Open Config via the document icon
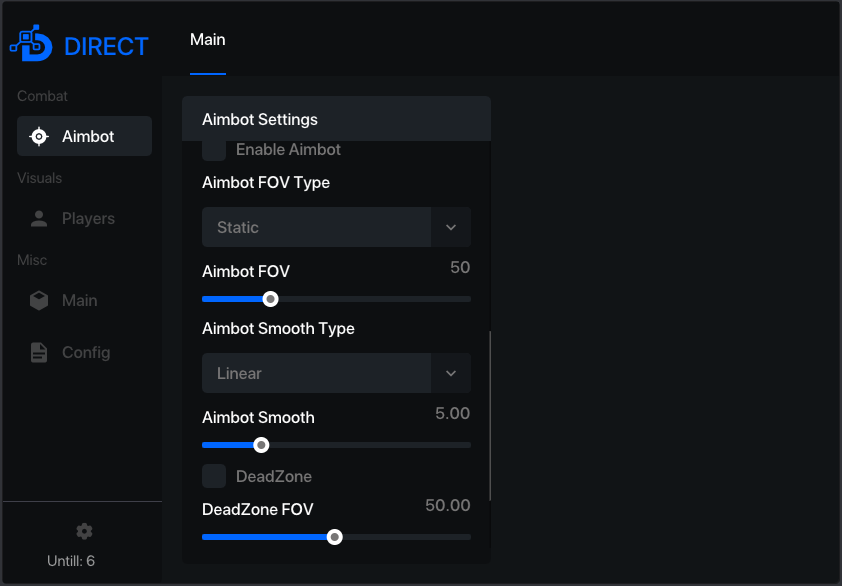Viewport: 842px width, 586px height. tap(39, 352)
